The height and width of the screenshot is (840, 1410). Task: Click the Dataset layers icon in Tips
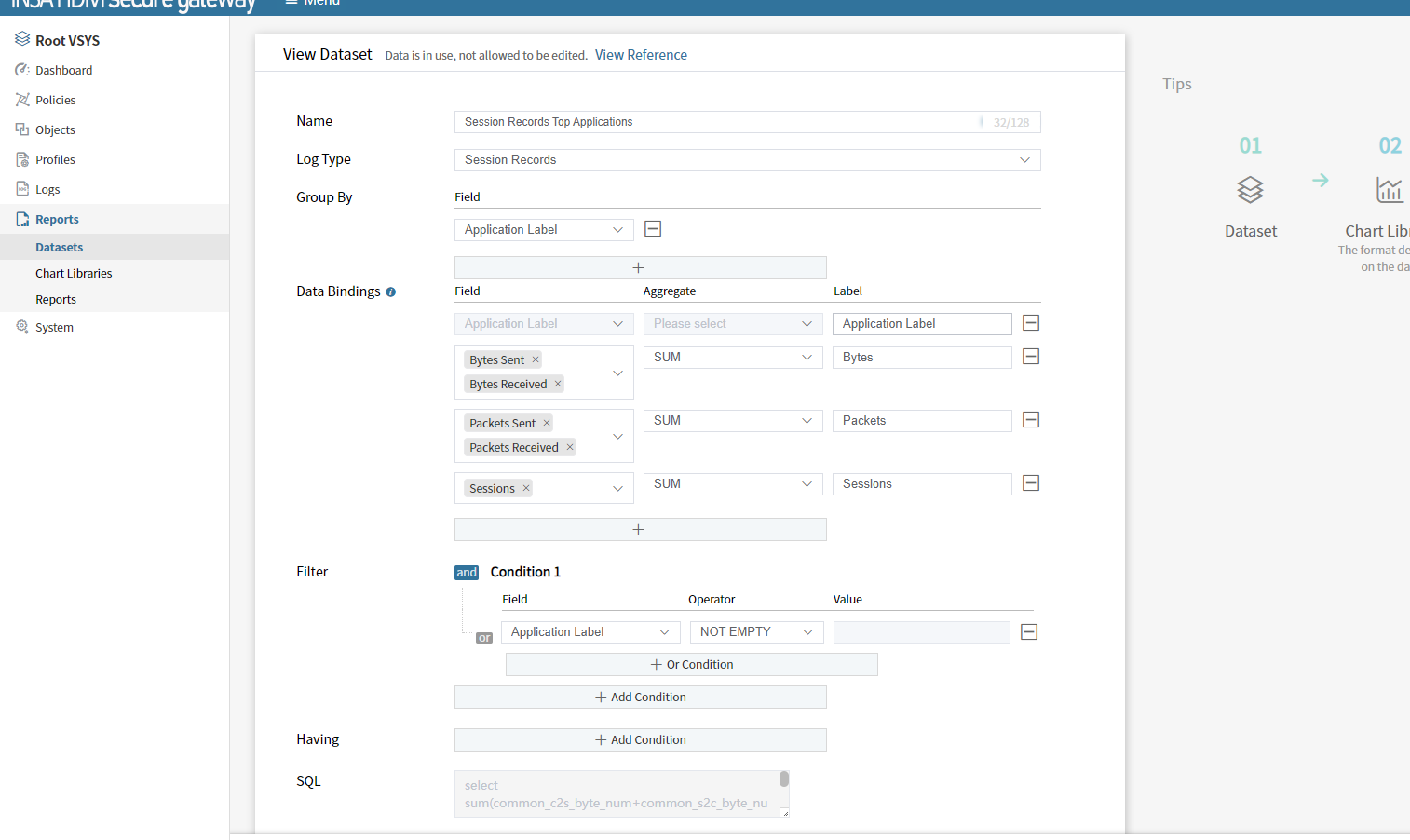(1250, 190)
